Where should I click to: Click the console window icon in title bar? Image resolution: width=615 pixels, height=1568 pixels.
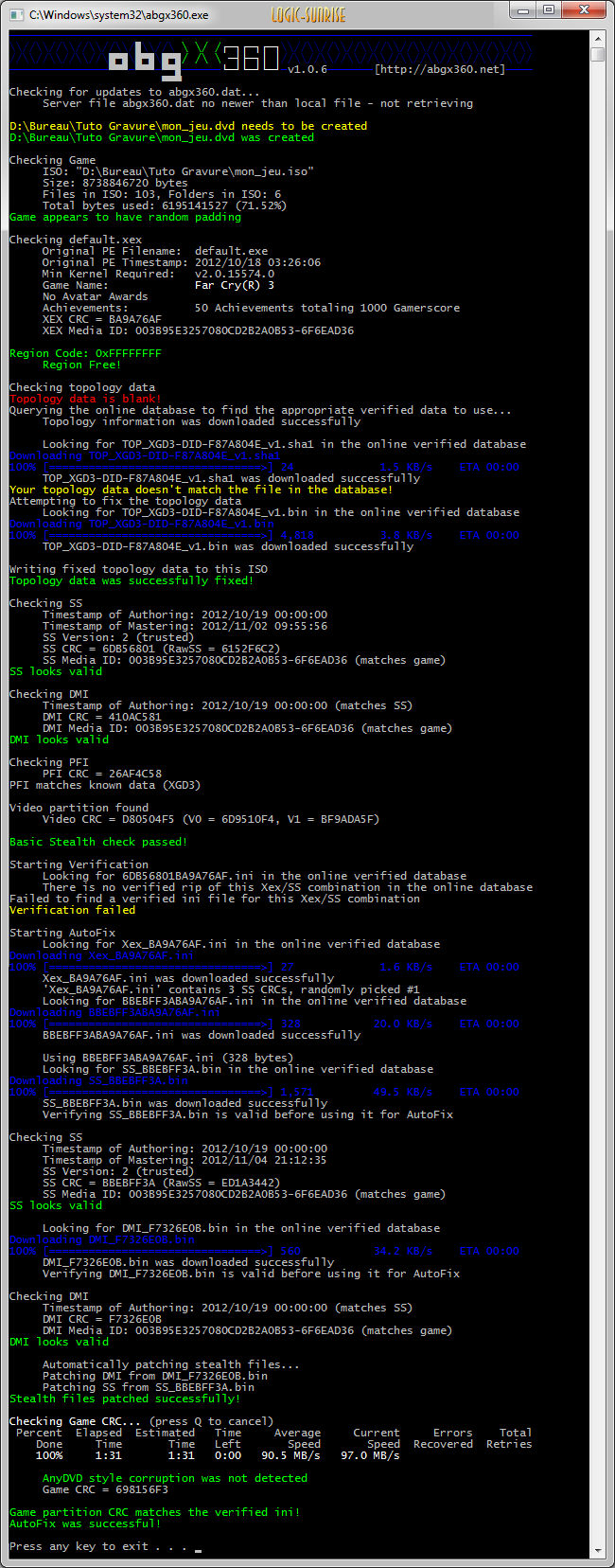[16, 13]
